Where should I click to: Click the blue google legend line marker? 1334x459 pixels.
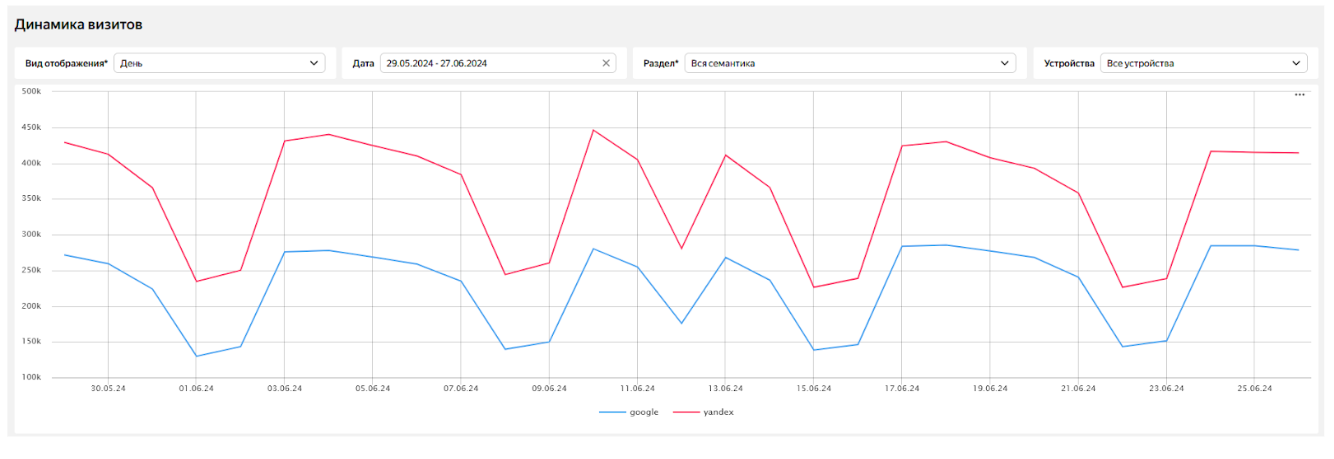pyautogui.click(x=612, y=412)
